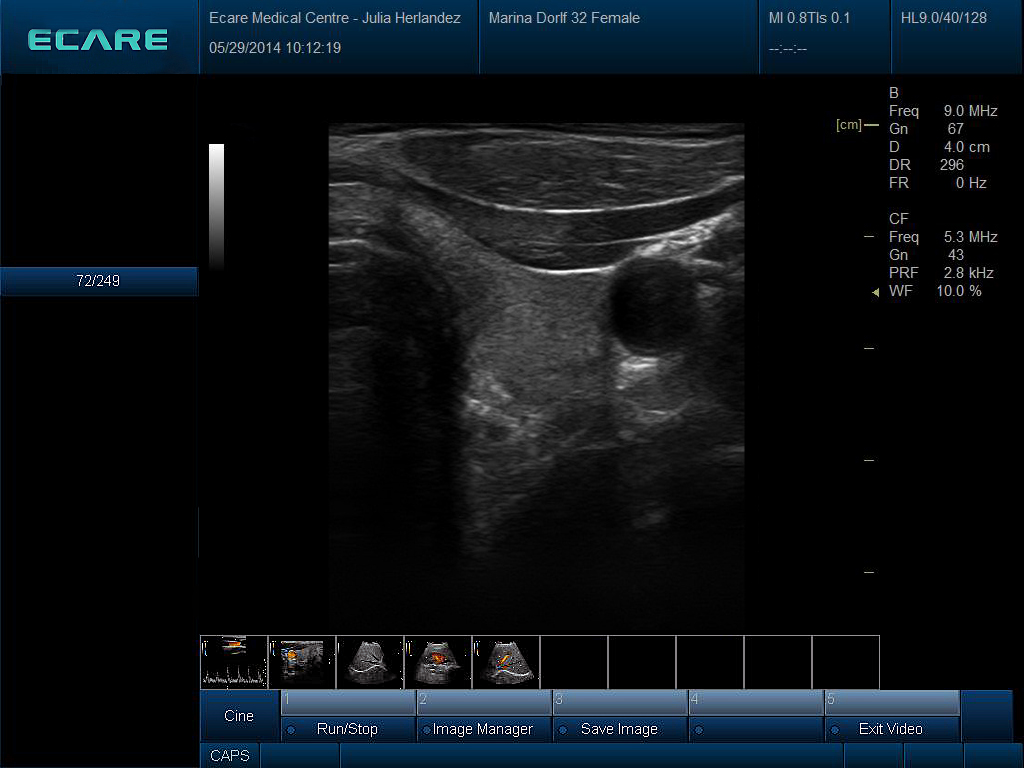Click the ECARE logo
This screenshot has height=768, width=1024.
click(x=98, y=40)
